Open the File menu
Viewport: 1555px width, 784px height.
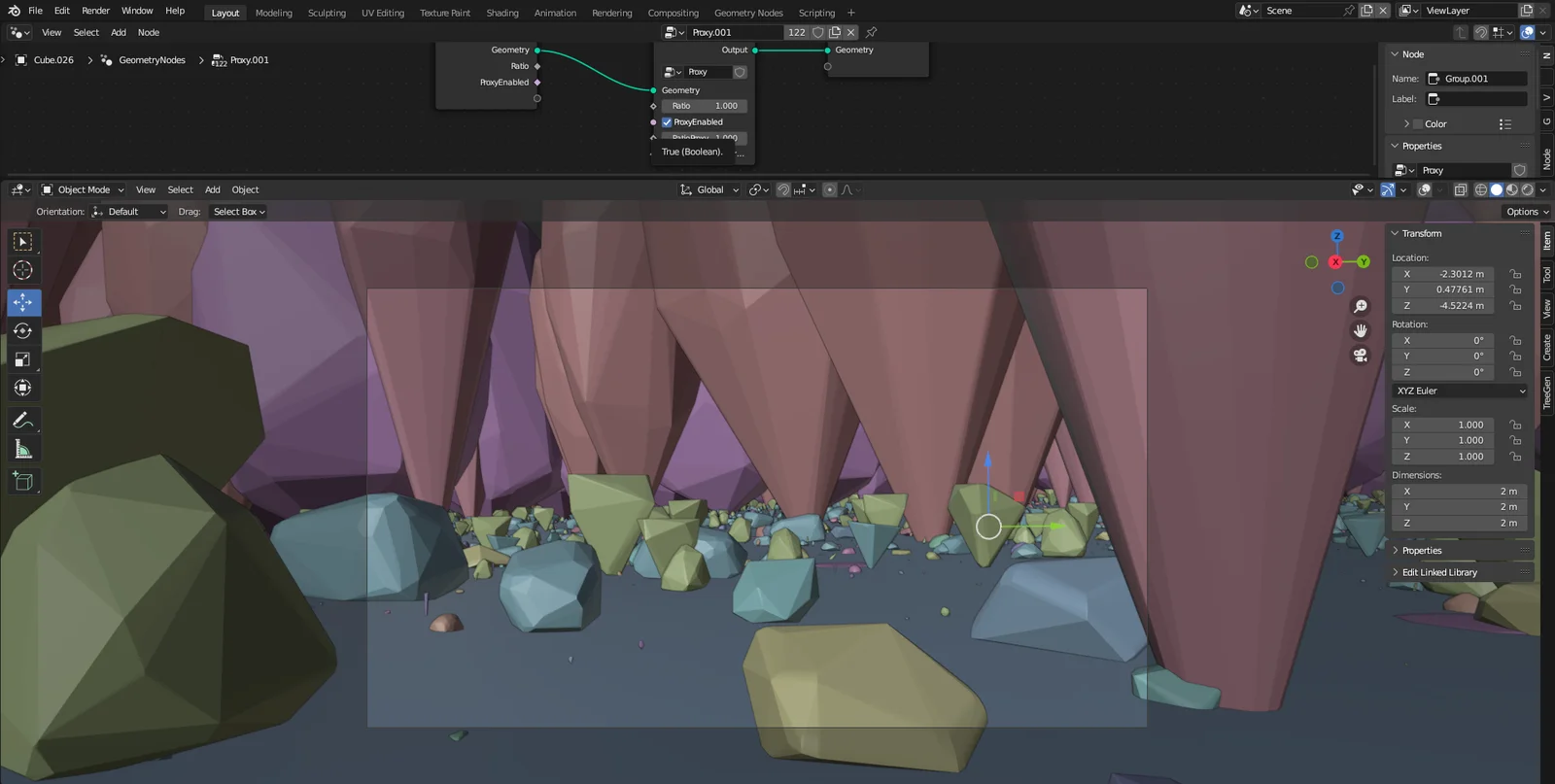(35, 11)
